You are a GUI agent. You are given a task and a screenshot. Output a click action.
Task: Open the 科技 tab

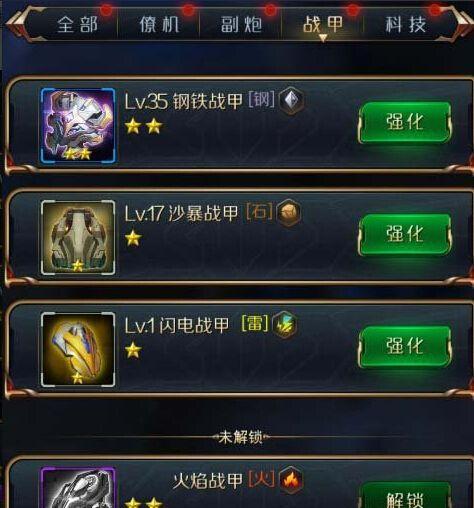tap(406, 25)
